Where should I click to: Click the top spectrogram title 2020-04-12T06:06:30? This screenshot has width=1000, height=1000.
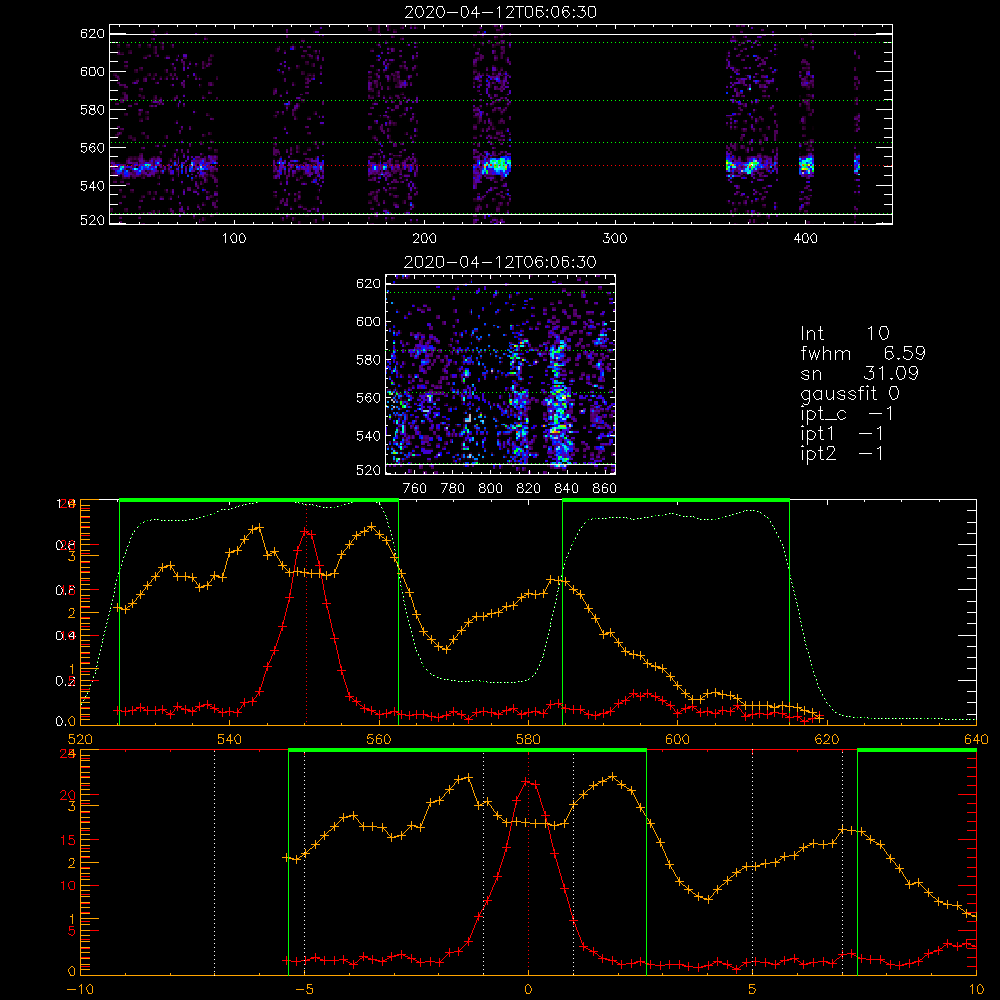tap(500, 12)
